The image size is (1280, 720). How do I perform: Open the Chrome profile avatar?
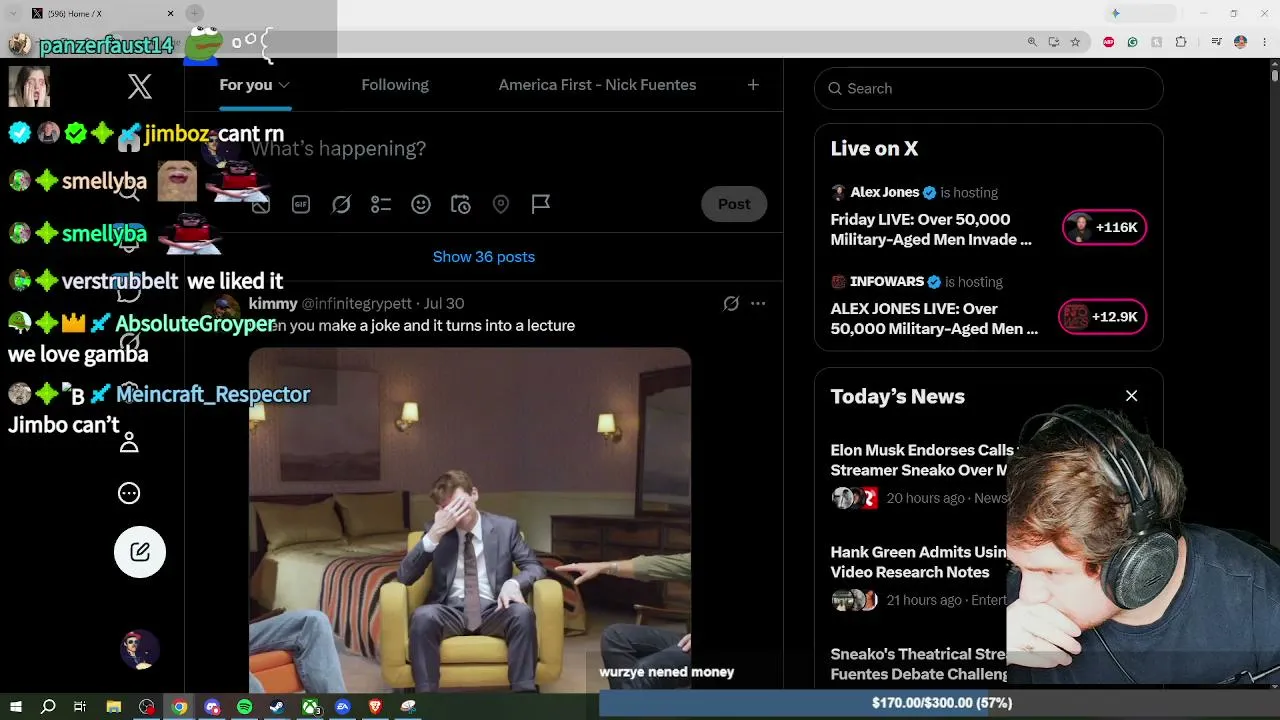coord(1241,42)
